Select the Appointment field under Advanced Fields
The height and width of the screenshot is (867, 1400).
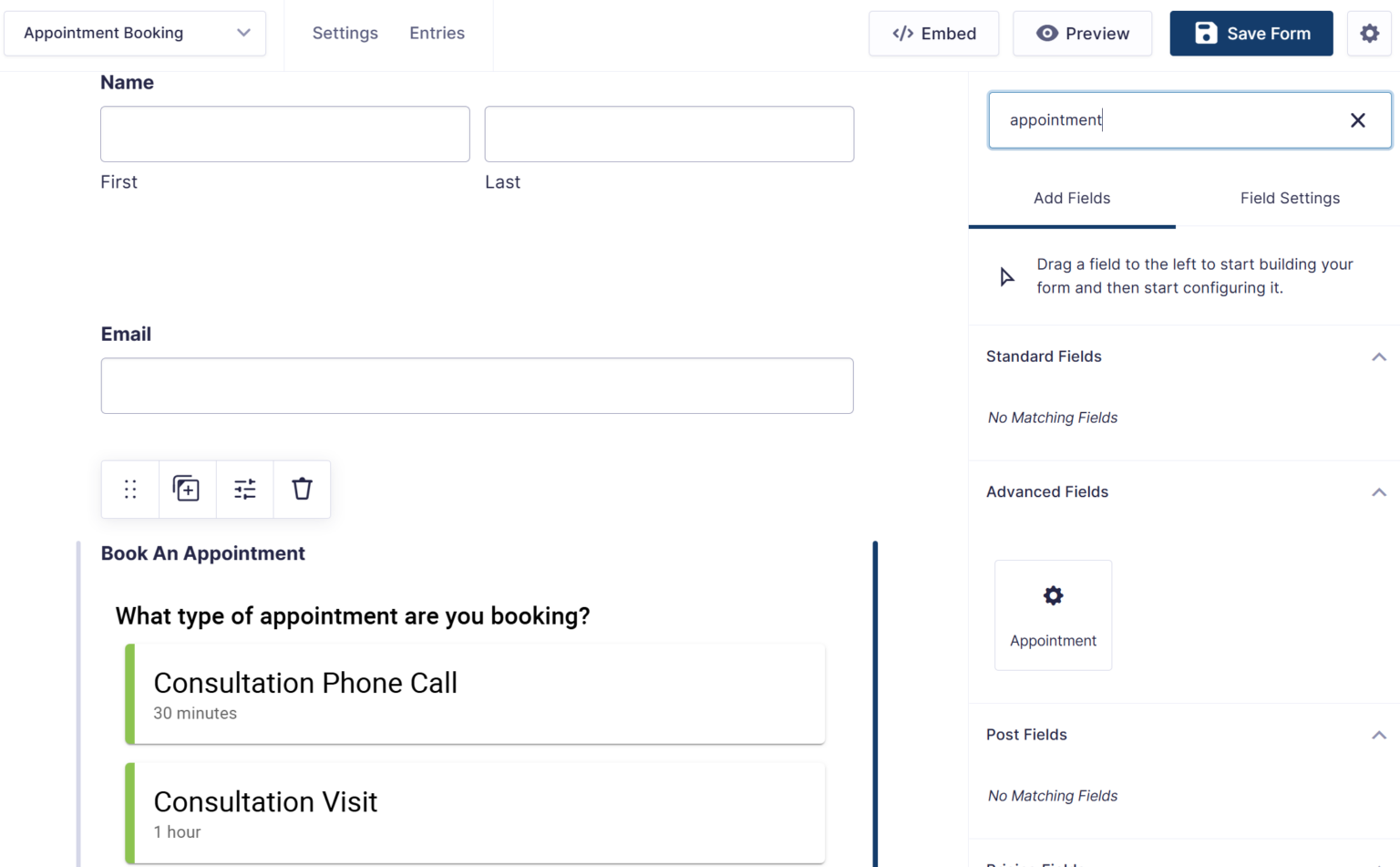pos(1053,614)
